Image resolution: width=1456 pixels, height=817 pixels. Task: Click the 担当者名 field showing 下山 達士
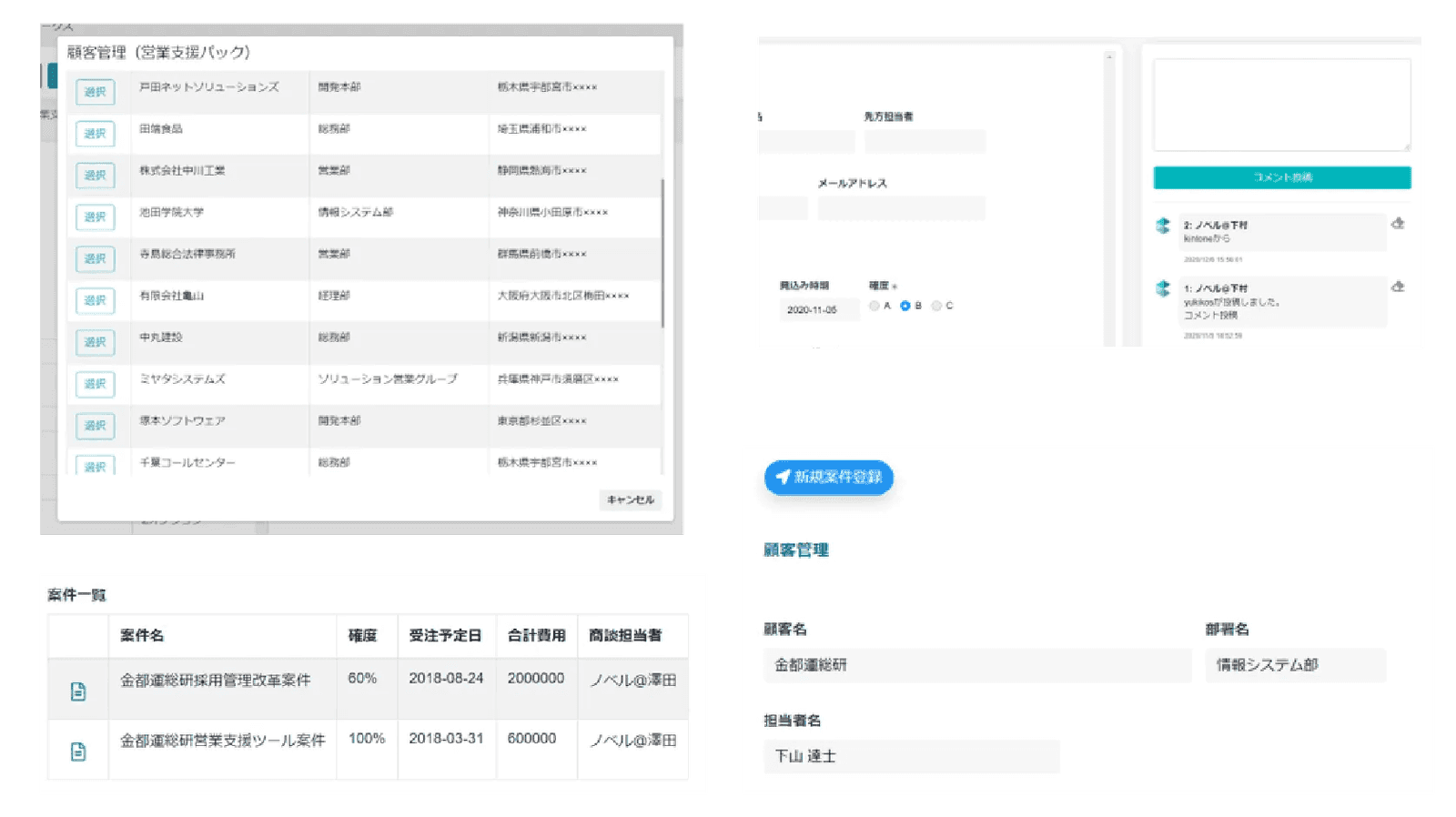pos(911,756)
